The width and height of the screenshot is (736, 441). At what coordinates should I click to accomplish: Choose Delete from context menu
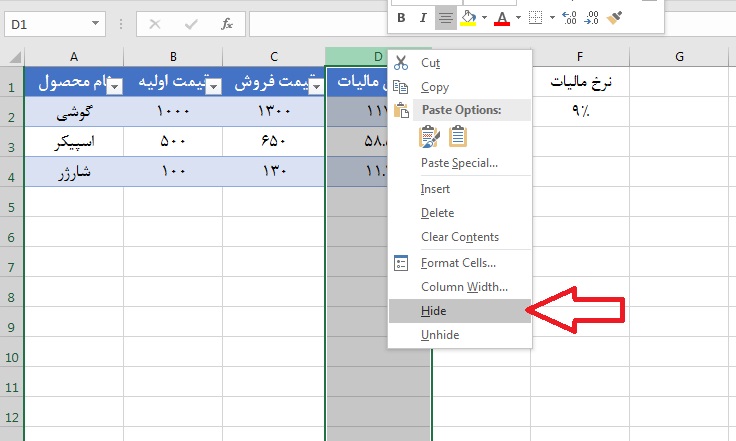[x=460, y=213]
